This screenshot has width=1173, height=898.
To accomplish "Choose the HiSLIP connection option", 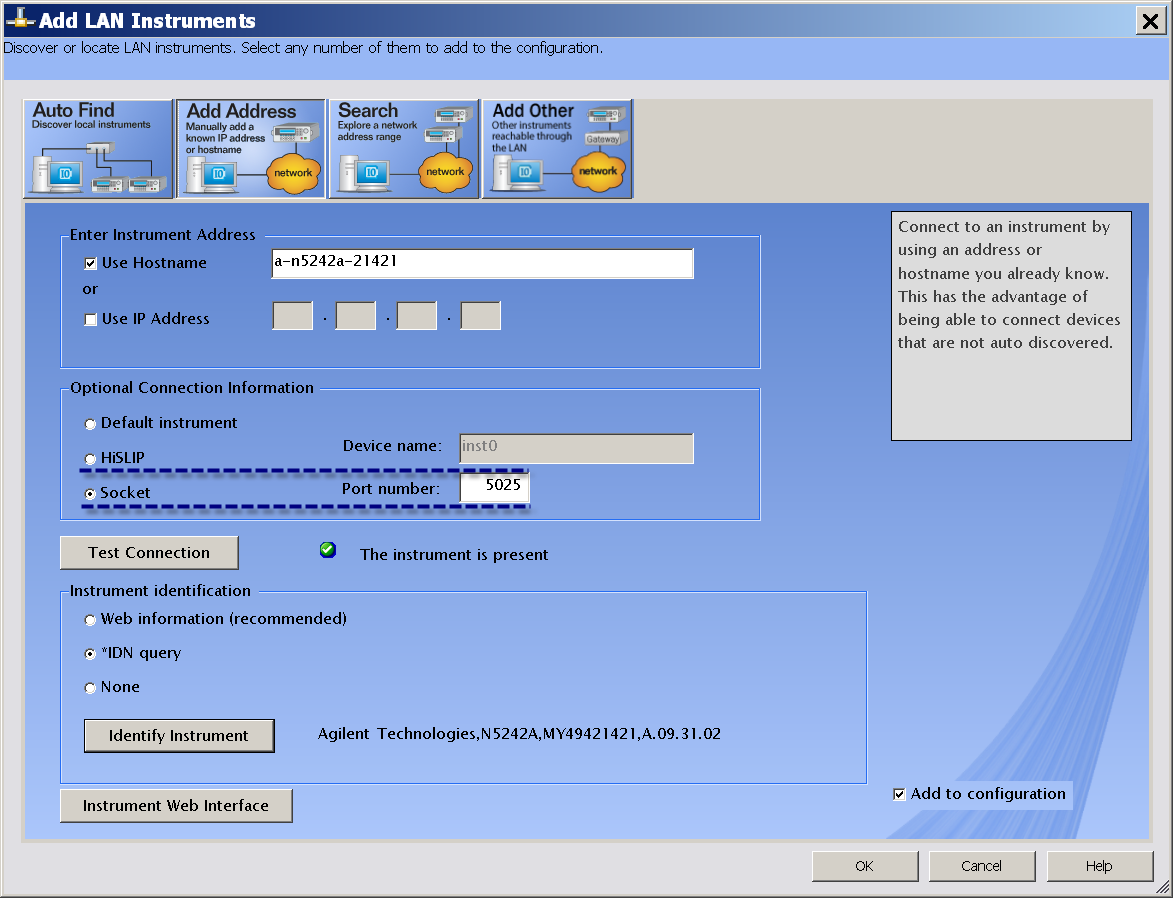I will coord(91,459).
